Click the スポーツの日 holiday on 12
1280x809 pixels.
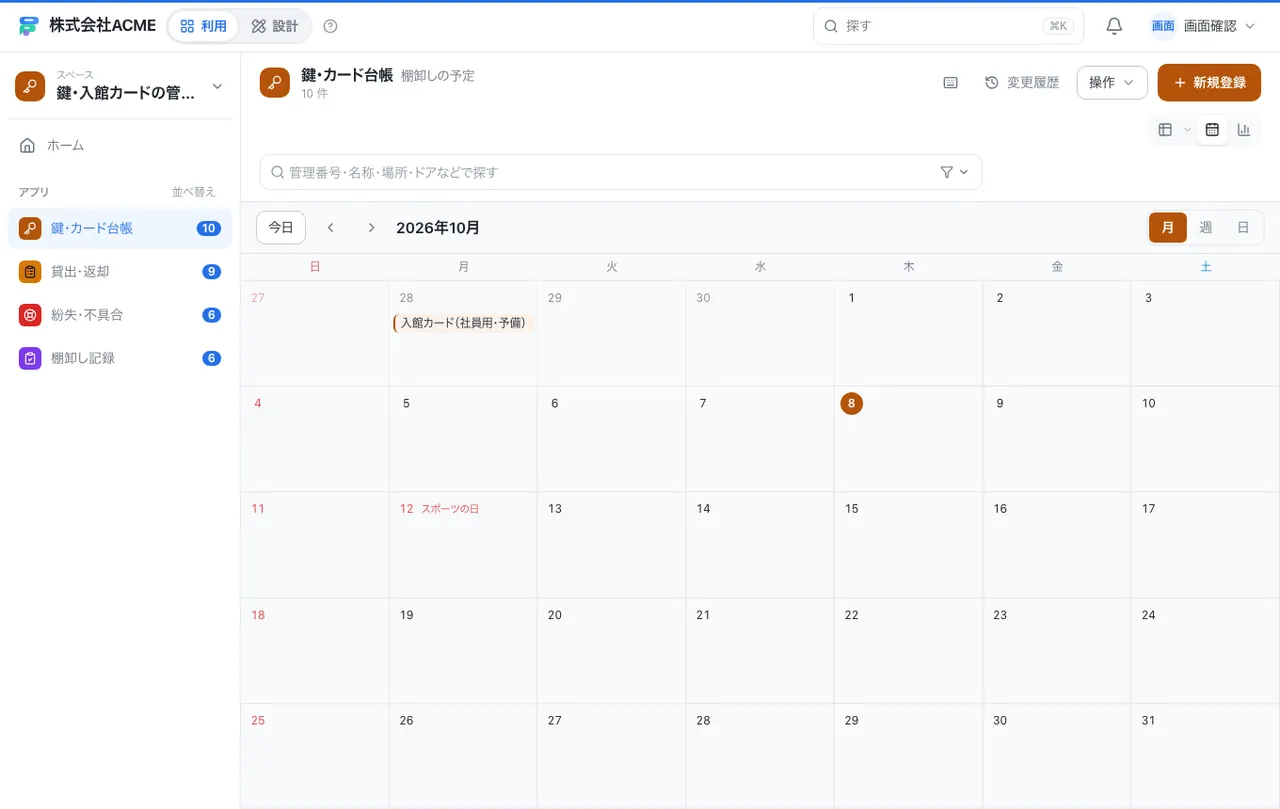pyautogui.click(x=450, y=509)
